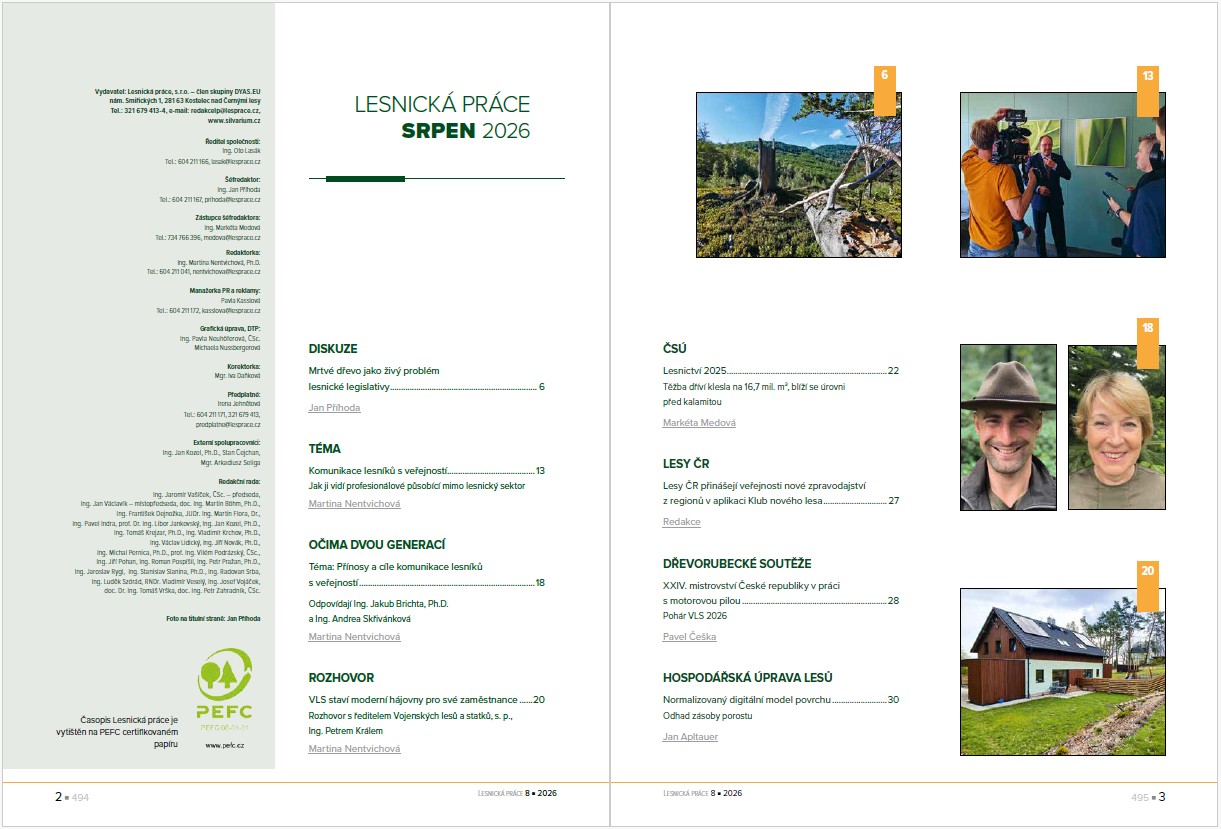Click 'Odhad zásoby porostu' subtitle text
The width and height of the screenshot is (1221, 829).
(707, 716)
